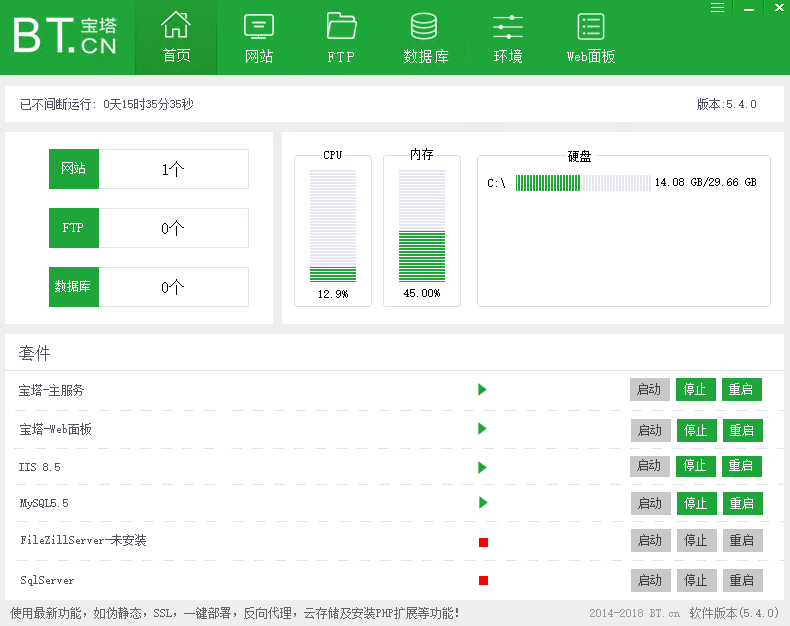Click the 软件版本(5.4.0) footer text

[734, 613]
